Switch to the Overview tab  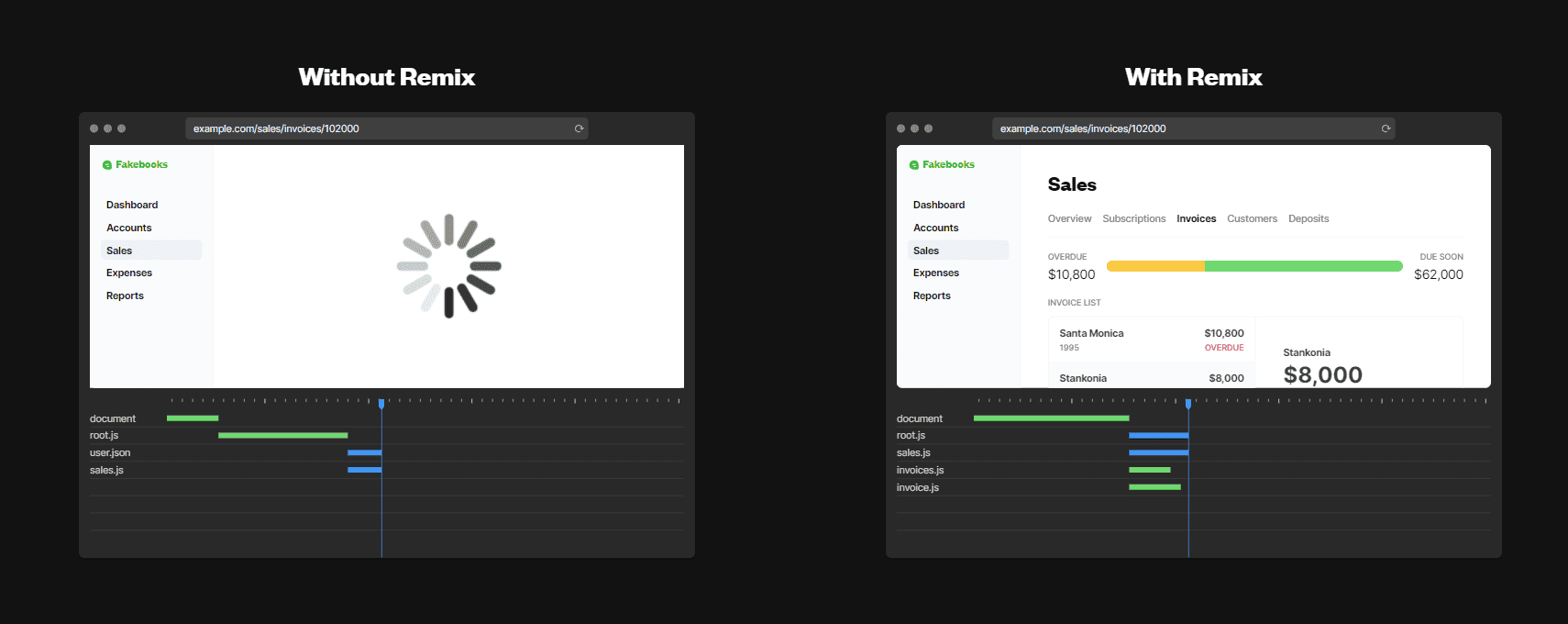[1069, 218]
